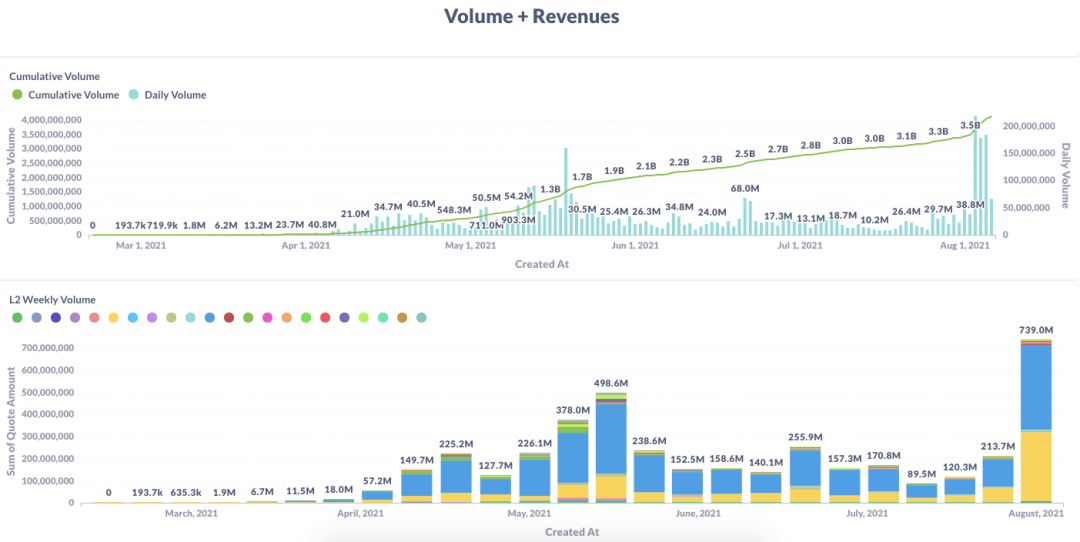Click the 498.6M weekly volume bar
The width and height of the screenshot is (1080, 542).
click(x=611, y=448)
